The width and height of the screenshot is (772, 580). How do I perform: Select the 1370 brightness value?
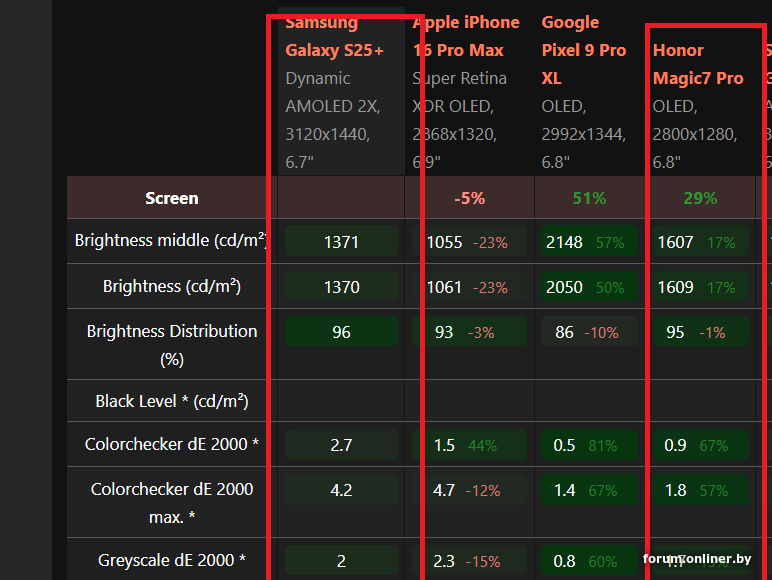pyautogui.click(x=341, y=287)
